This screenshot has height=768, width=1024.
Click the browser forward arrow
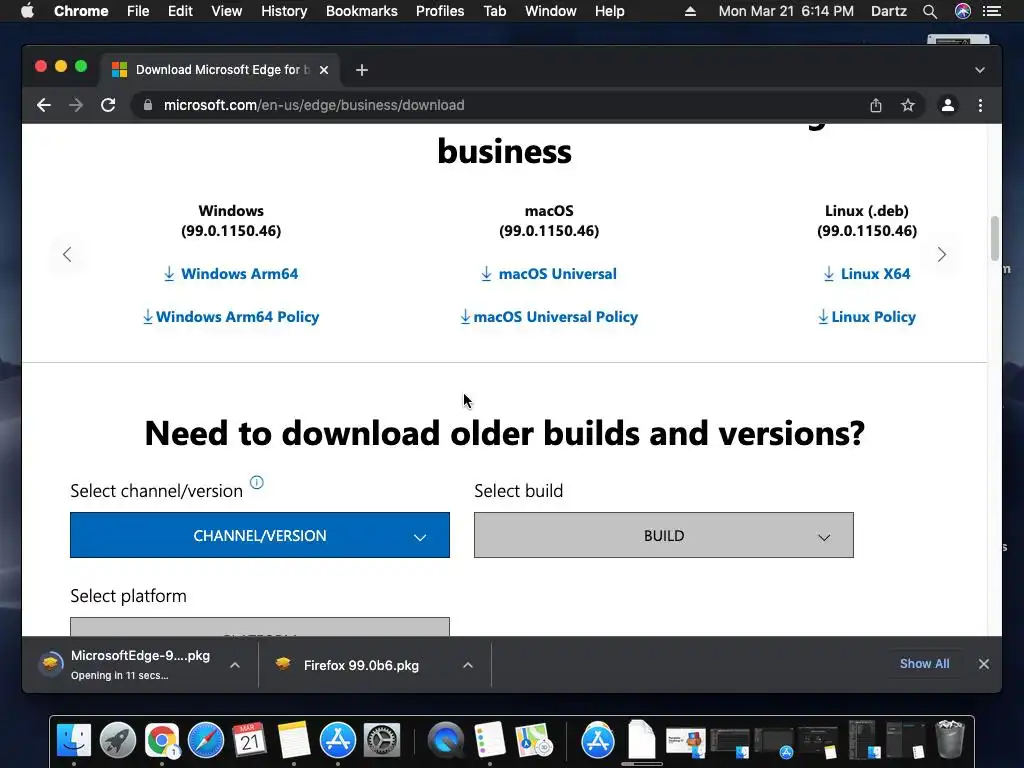point(76,105)
